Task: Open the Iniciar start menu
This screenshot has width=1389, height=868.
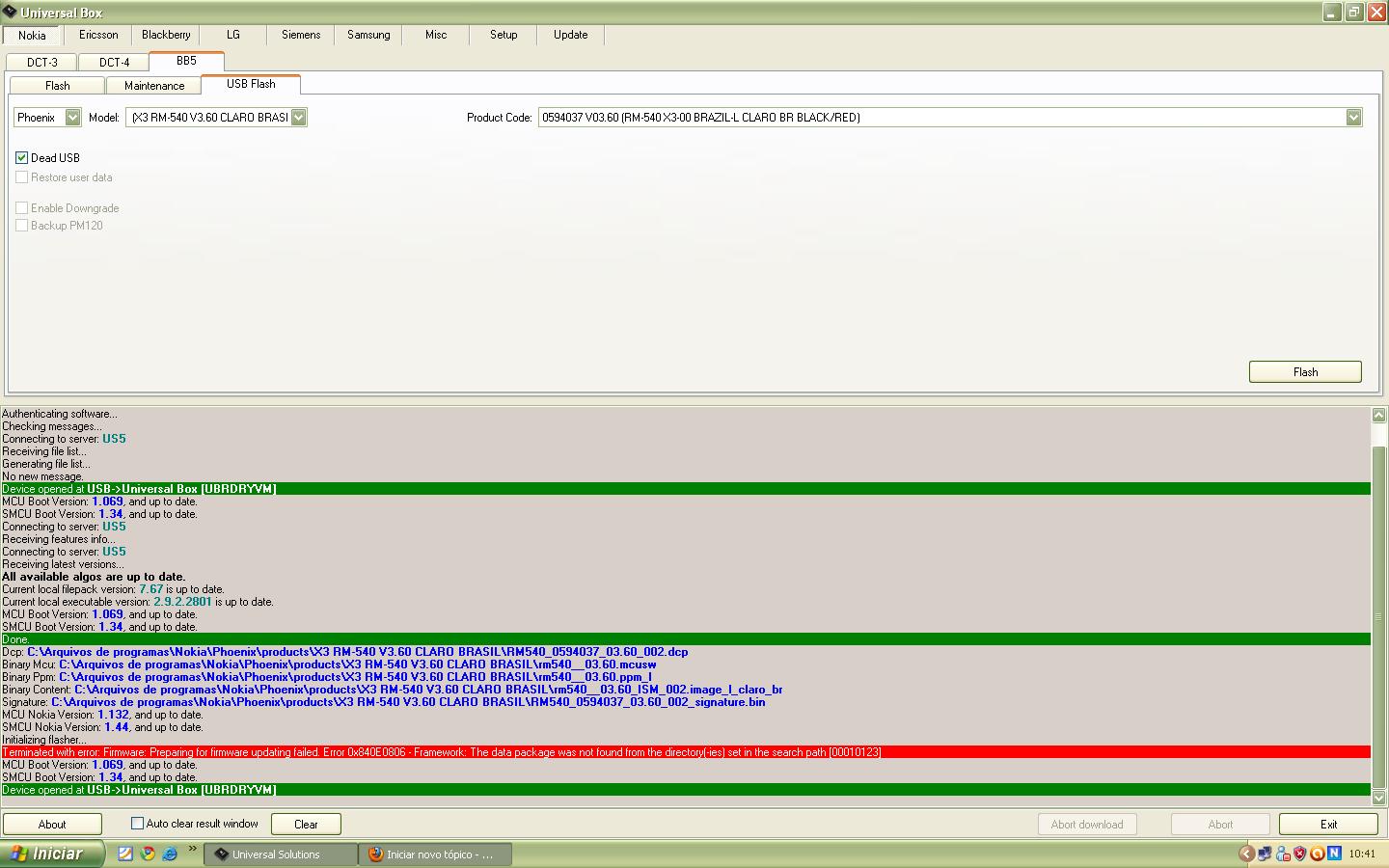Action: [50, 854]
